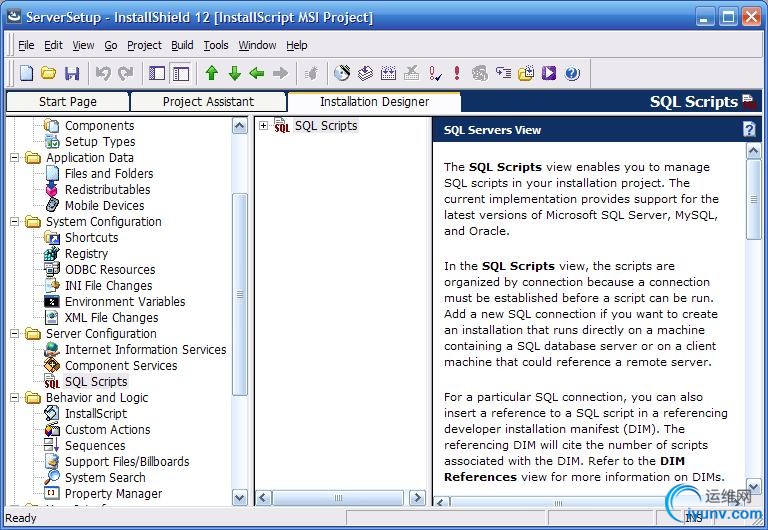Open Support Files/Billboards view
The height and width of the screenshot is (530, 768).
(x=127, y=462)
